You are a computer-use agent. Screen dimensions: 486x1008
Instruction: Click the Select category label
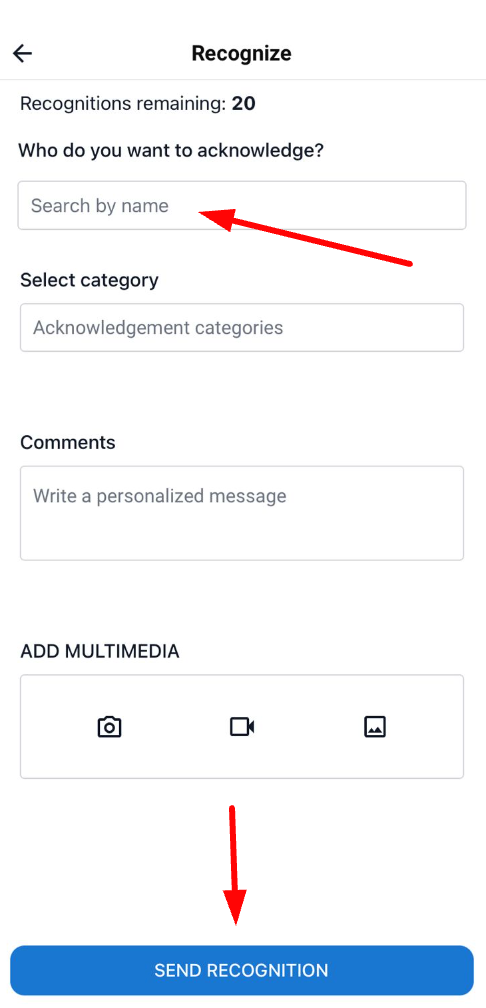coord(89,280)
